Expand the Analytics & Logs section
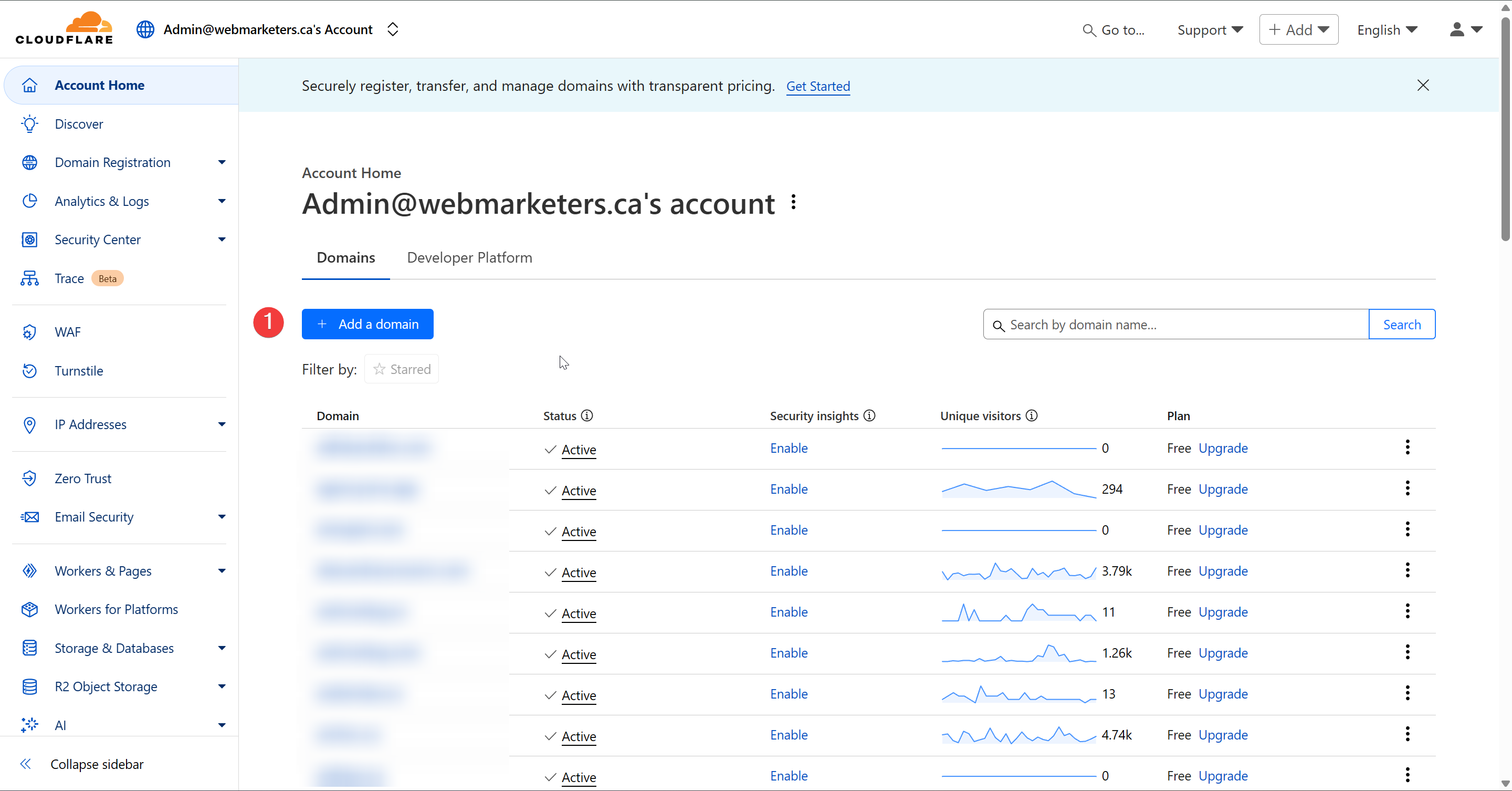This screenshot has width=1512, height=791. point(221,201)
